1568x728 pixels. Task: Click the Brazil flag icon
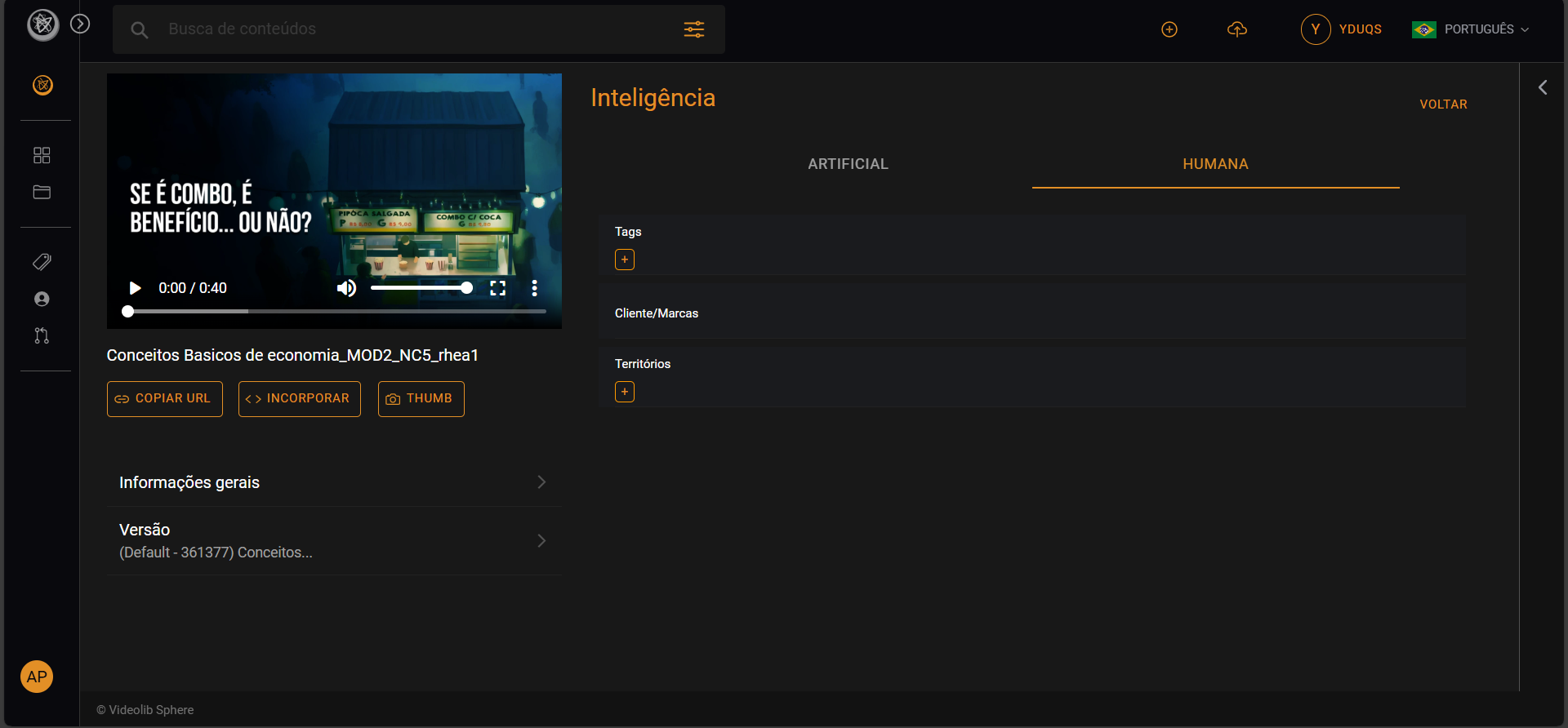(1424, 29)
